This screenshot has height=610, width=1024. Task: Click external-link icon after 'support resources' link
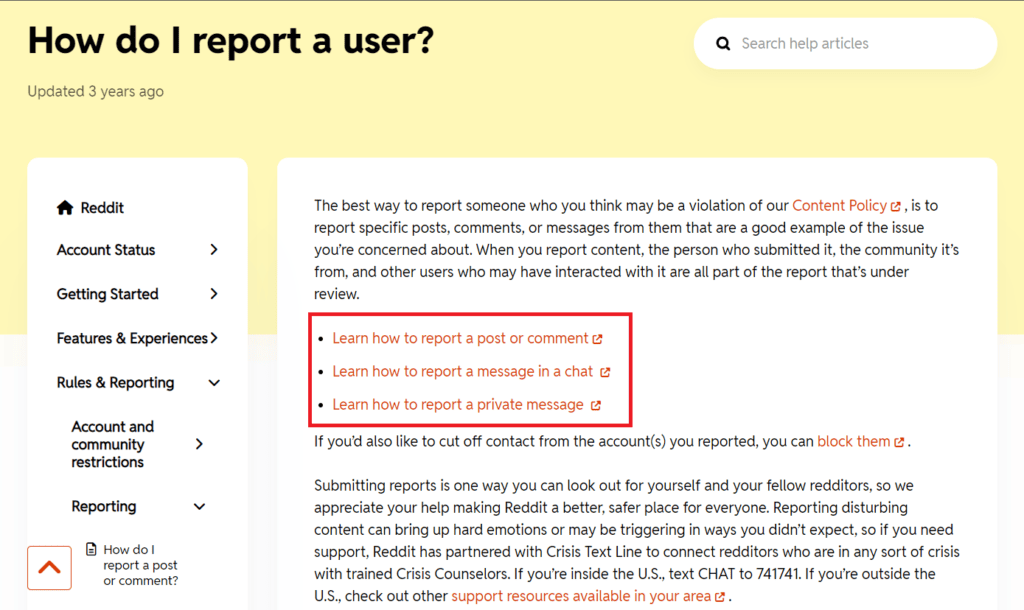tap(720, 597)
